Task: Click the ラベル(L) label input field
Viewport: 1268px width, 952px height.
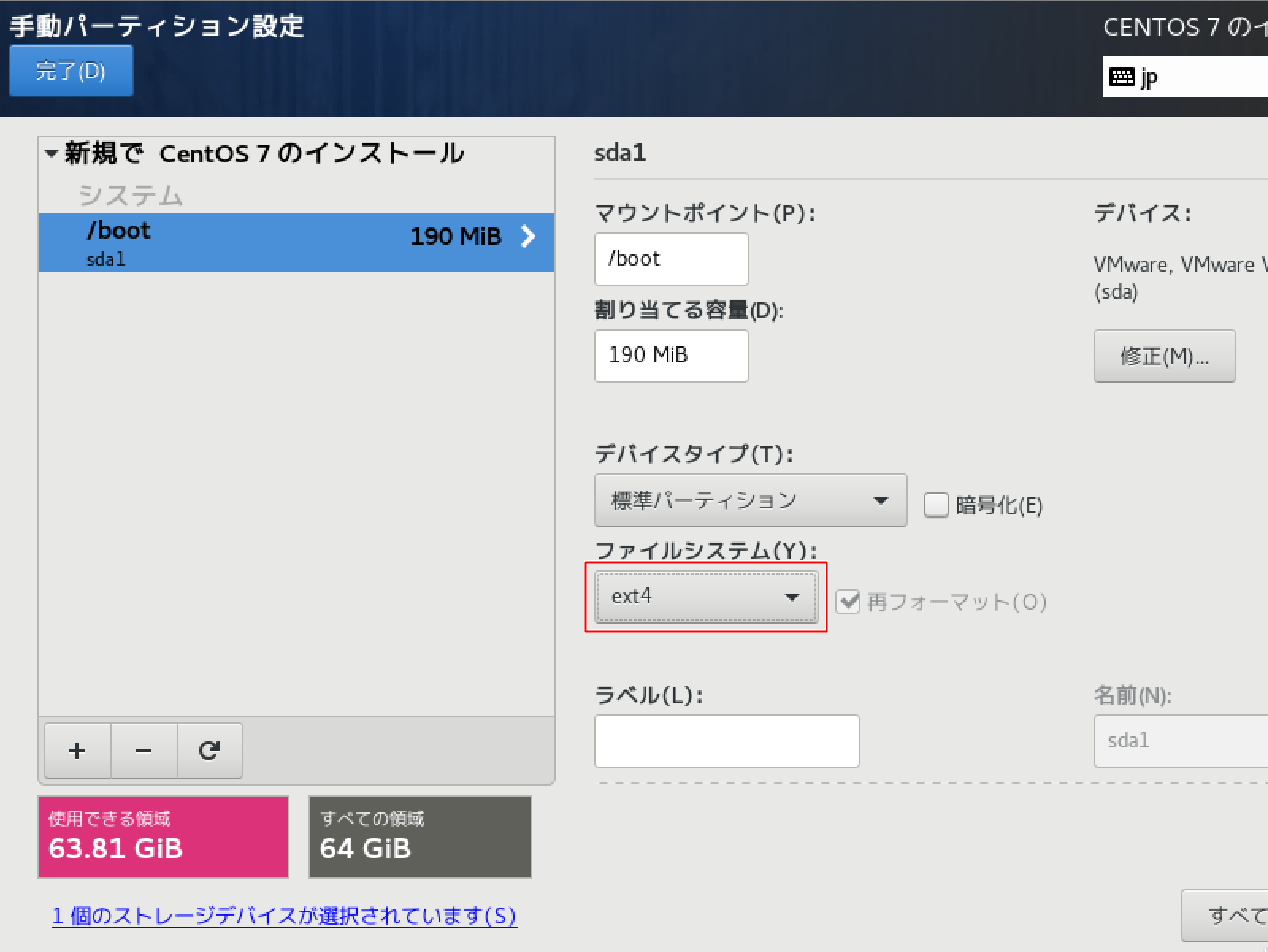Action: coord(727,741)
